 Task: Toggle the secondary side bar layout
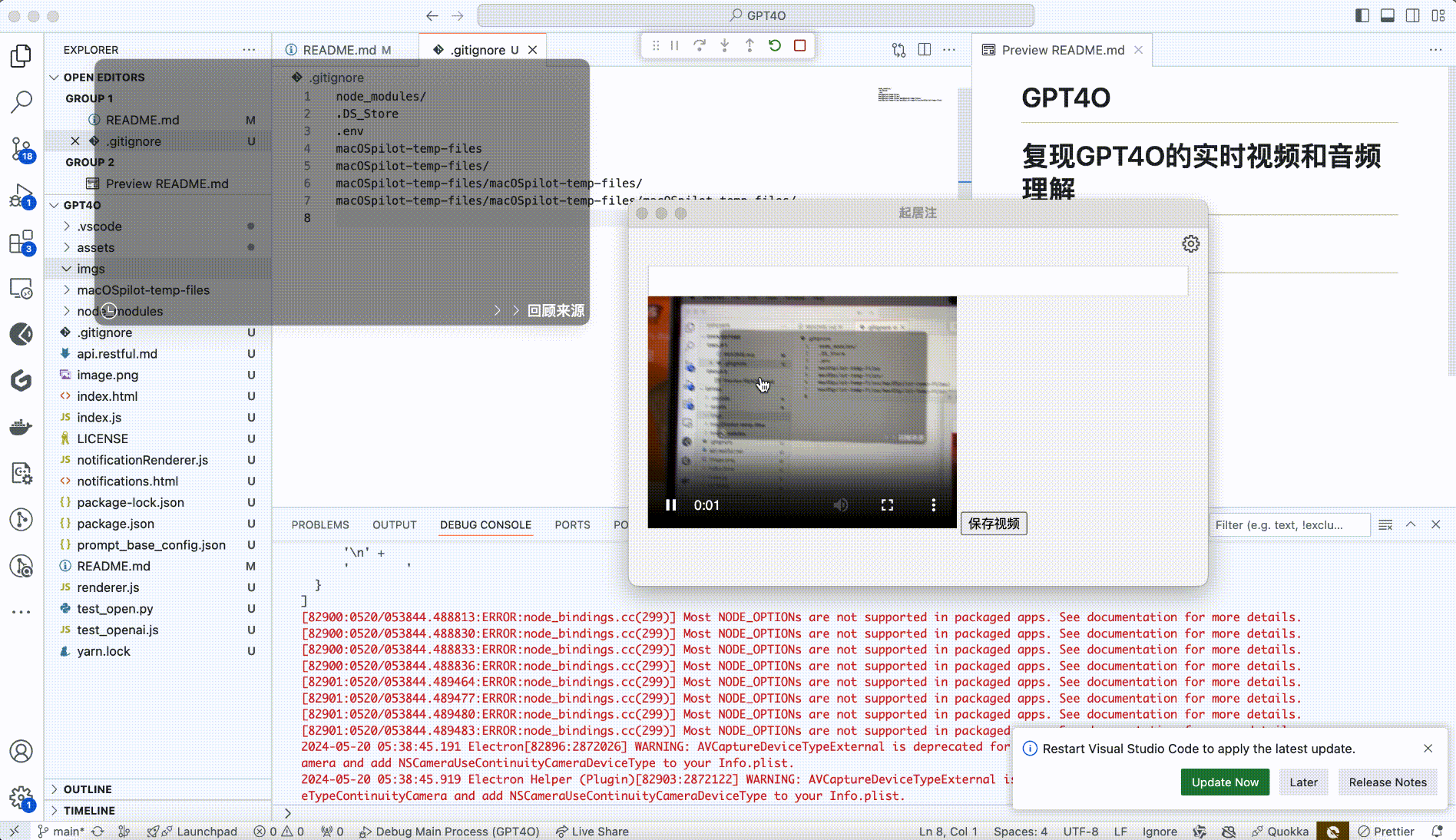pos(1413,15)
